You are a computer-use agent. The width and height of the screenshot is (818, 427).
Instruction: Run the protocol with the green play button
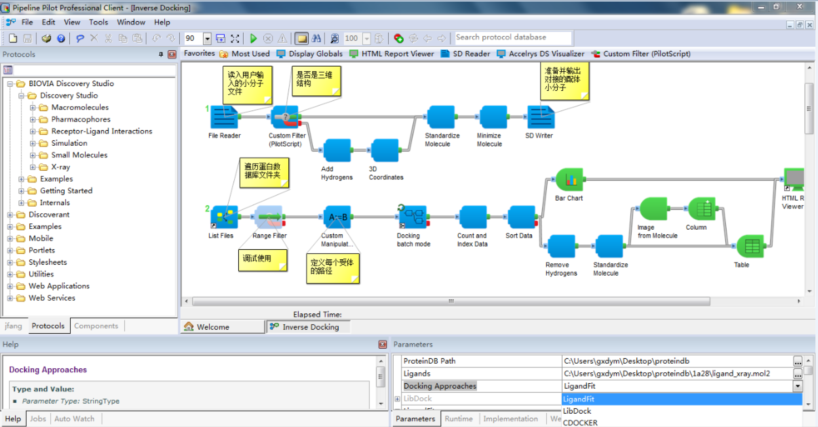[x=254, y=39]
